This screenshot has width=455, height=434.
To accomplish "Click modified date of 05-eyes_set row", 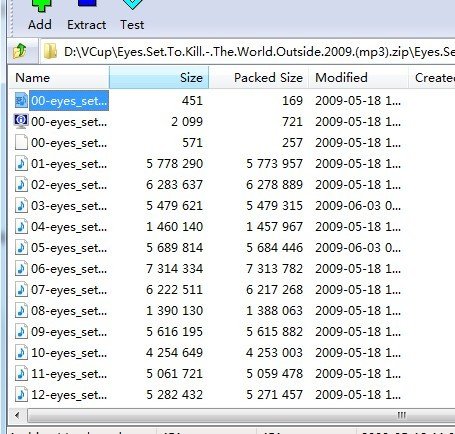I will click(x=358, y=248).
